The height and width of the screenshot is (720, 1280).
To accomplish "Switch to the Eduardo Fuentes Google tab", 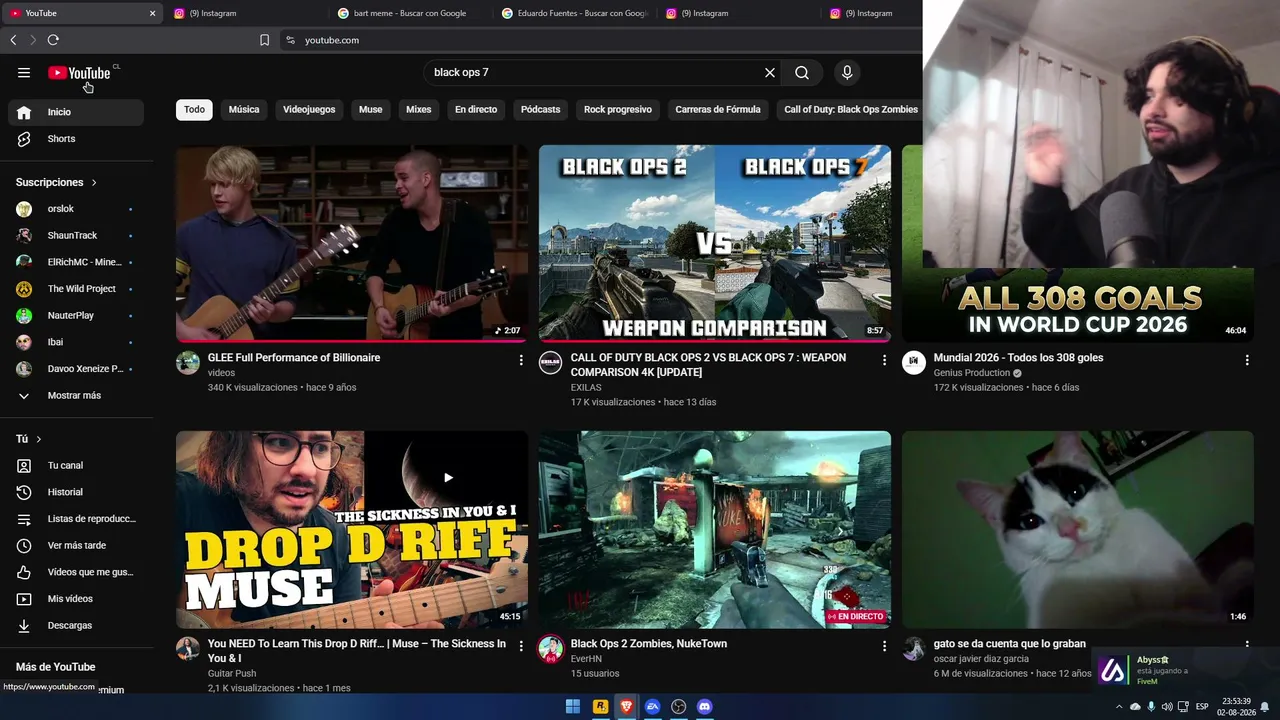I will (573, 13).
